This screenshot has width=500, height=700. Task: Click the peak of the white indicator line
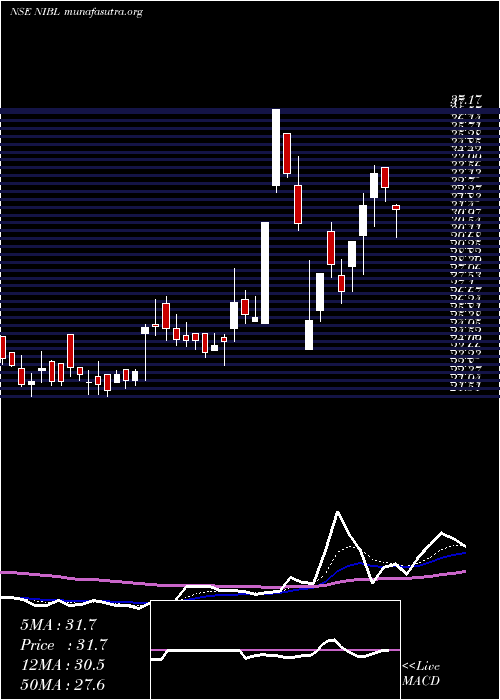tap(338, 512)
